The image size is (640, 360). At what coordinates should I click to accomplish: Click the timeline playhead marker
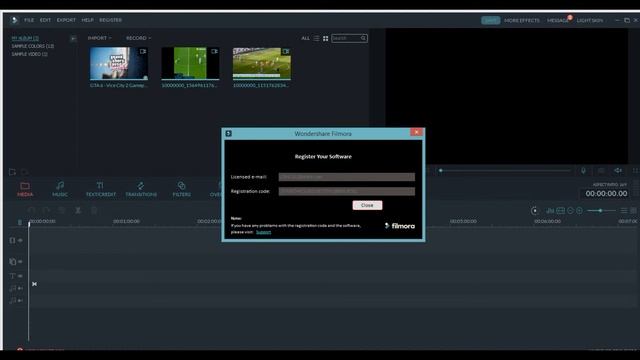coord(29,224)
